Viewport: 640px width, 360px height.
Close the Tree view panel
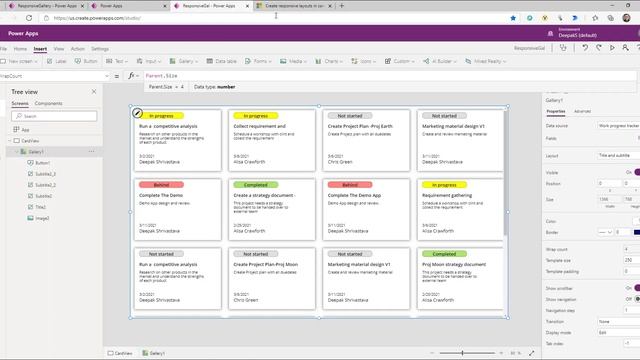pos(94,92)
